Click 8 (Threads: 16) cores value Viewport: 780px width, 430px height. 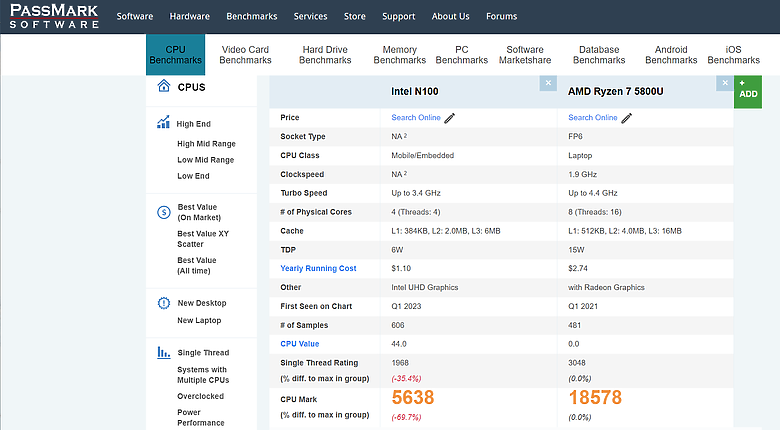point(595,212)
